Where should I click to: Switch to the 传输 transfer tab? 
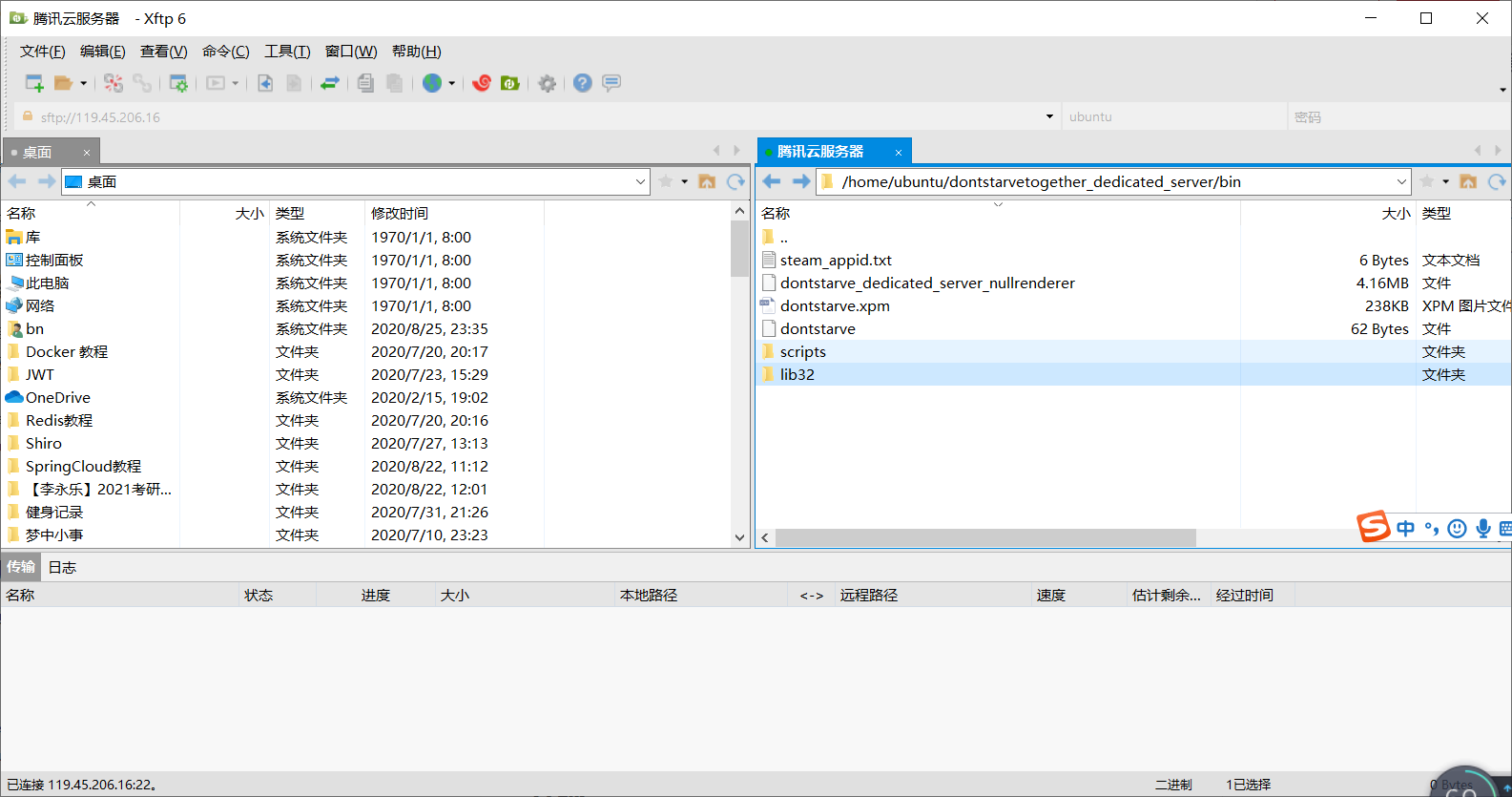21,567
